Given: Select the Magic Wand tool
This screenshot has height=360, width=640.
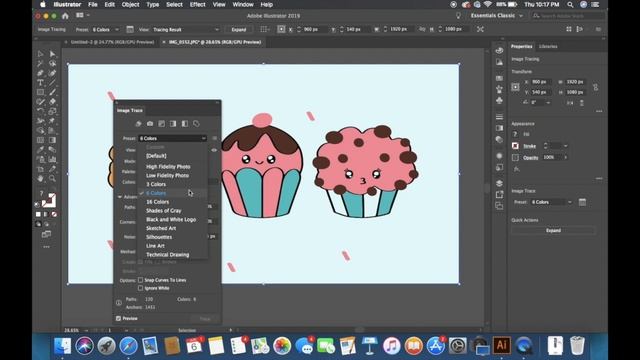Looking at the screenshot, I should [40, 64].
